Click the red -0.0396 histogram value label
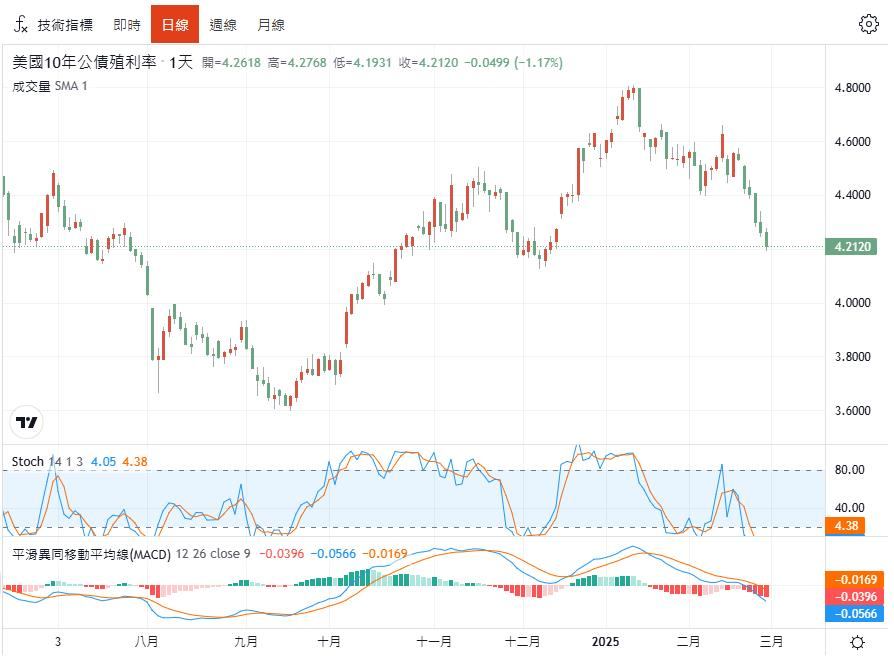The image size is (894, 666). coord(855,596)
